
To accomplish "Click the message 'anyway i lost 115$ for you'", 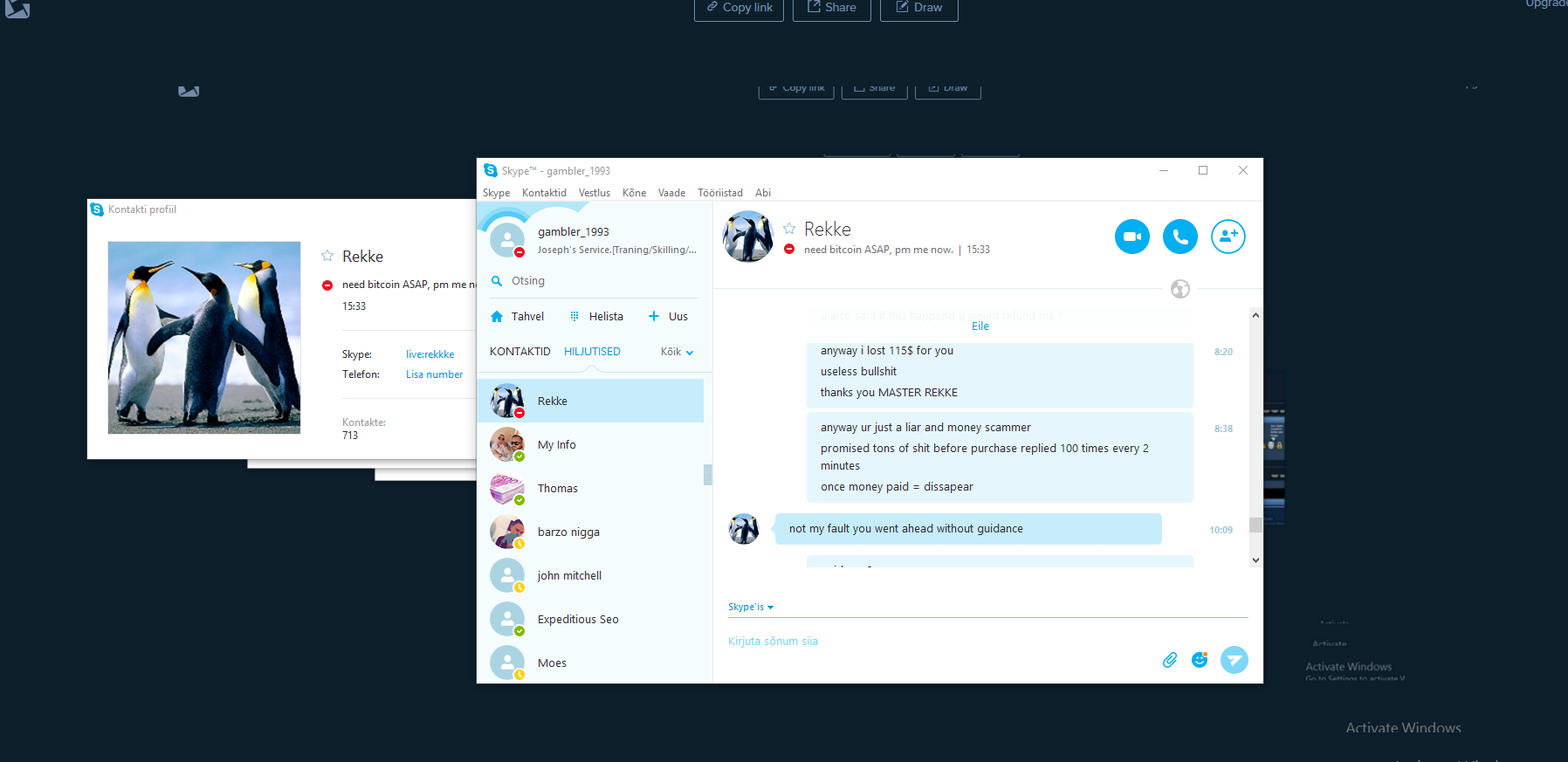I will pos(887,351).
